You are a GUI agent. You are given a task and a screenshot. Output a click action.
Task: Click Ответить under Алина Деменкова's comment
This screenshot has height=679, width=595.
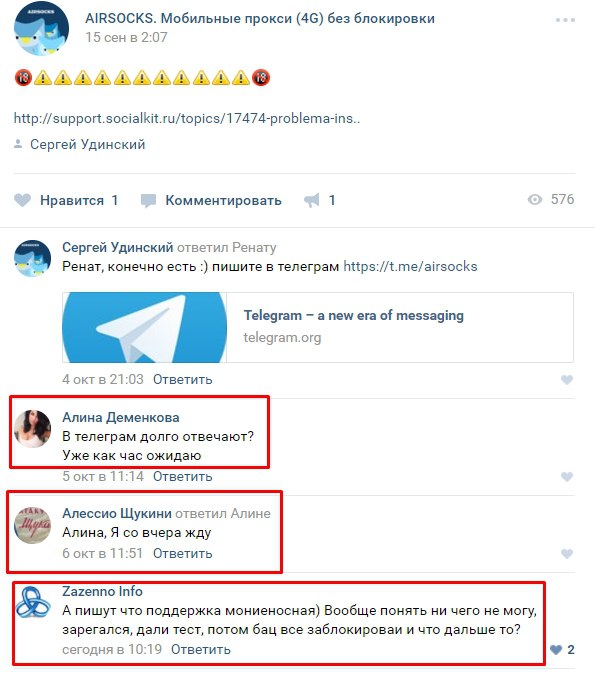coord(183,476)
